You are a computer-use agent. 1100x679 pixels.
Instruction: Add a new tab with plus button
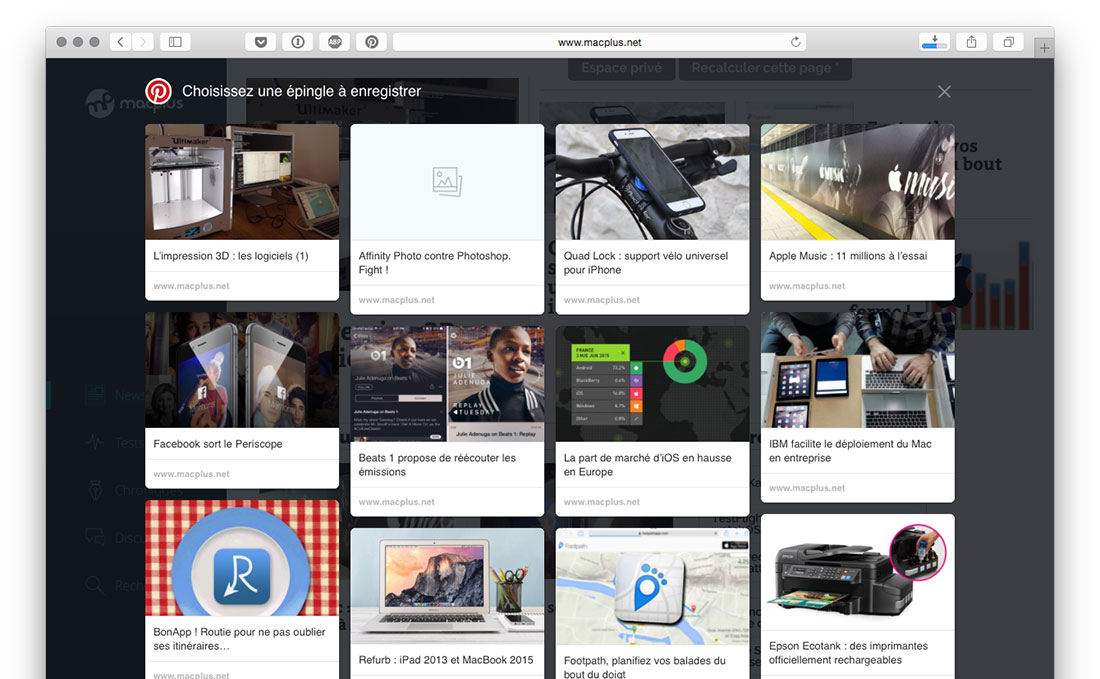(1045, 48)
